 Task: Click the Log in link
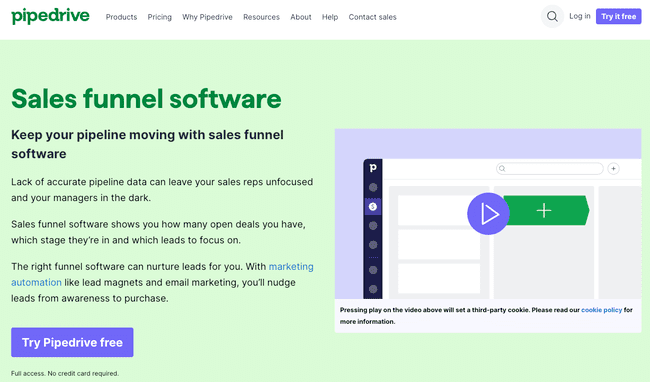coord(580,16)
